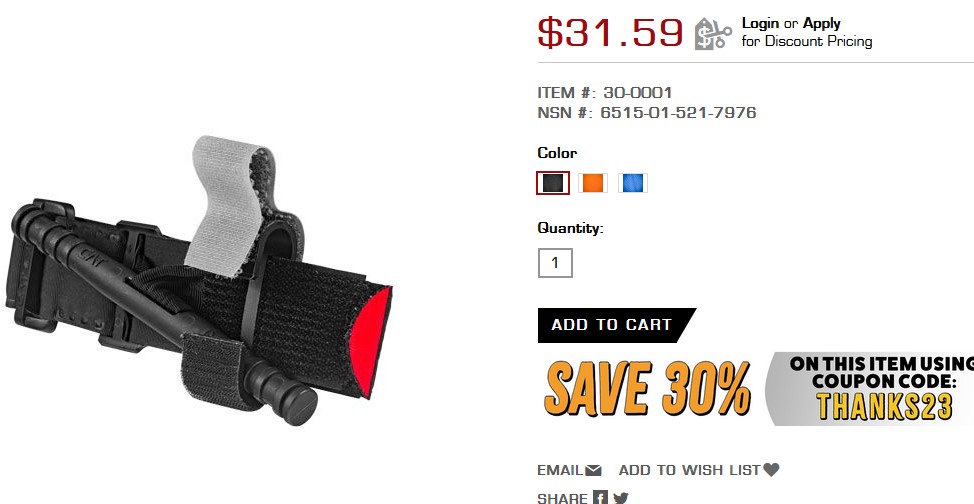Share product on Twitter
This screenshot has height=504, width=974.
621,498
